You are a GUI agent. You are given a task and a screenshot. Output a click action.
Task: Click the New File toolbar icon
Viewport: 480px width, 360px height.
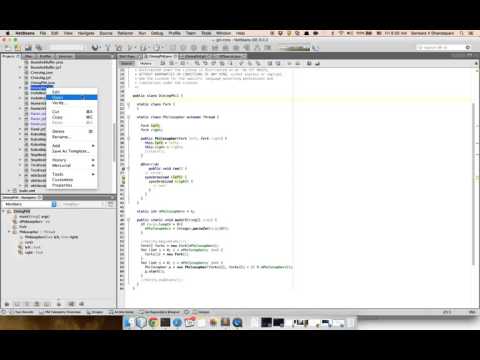pyautogui.click(x=7, y=48)
